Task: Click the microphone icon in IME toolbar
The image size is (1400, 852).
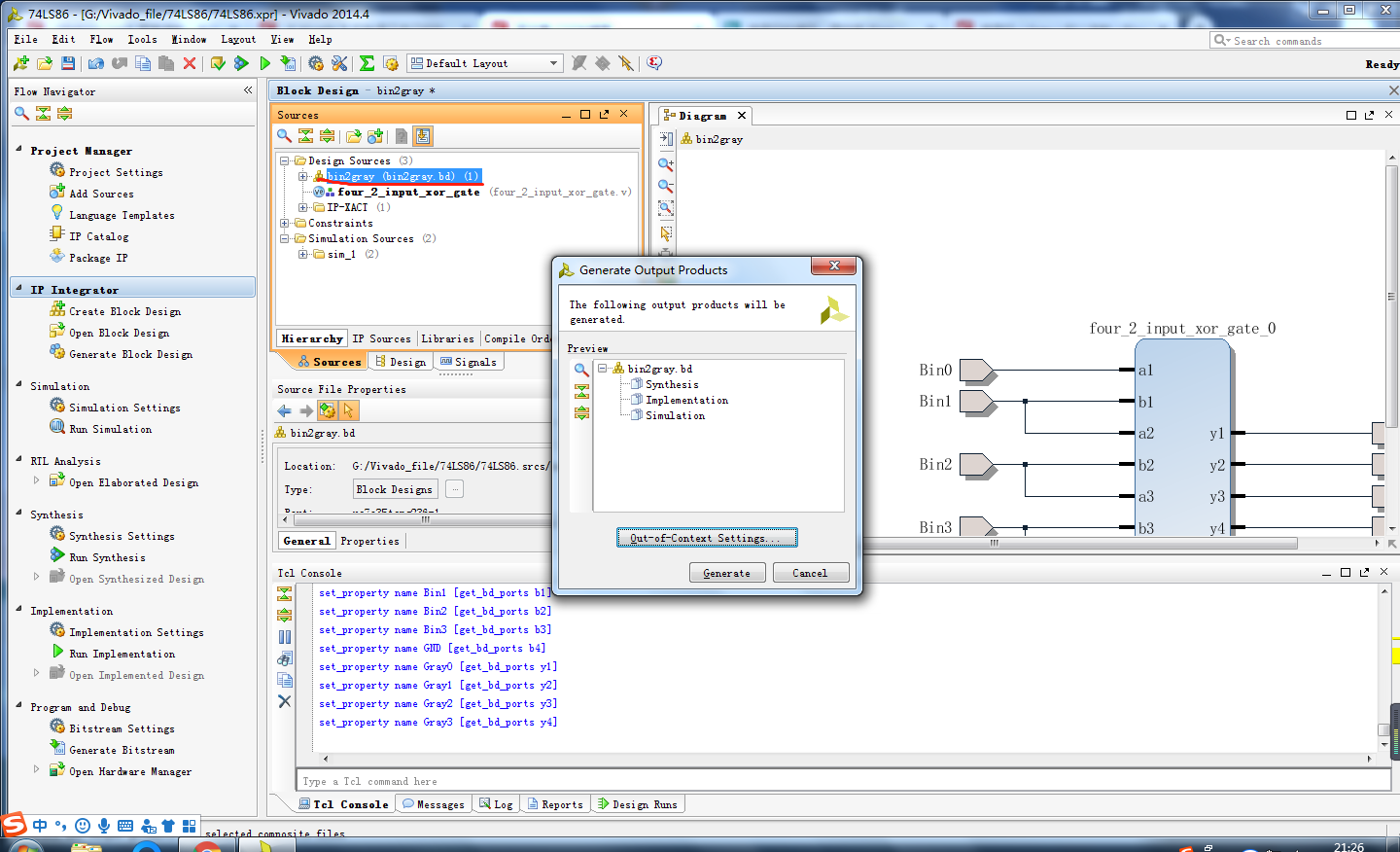Action: 104,826
